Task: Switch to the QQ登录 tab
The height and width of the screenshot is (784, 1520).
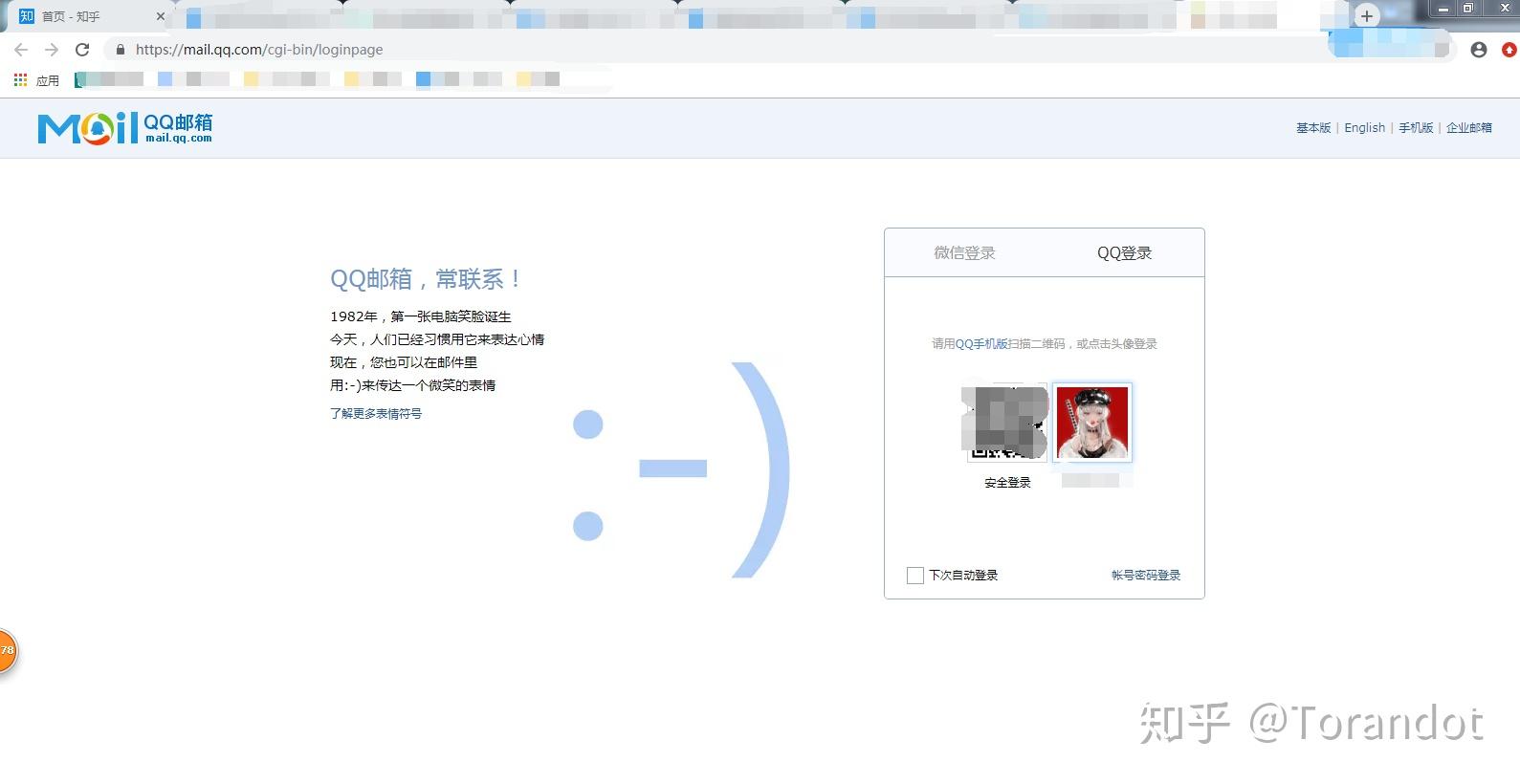Action: 1124,253
